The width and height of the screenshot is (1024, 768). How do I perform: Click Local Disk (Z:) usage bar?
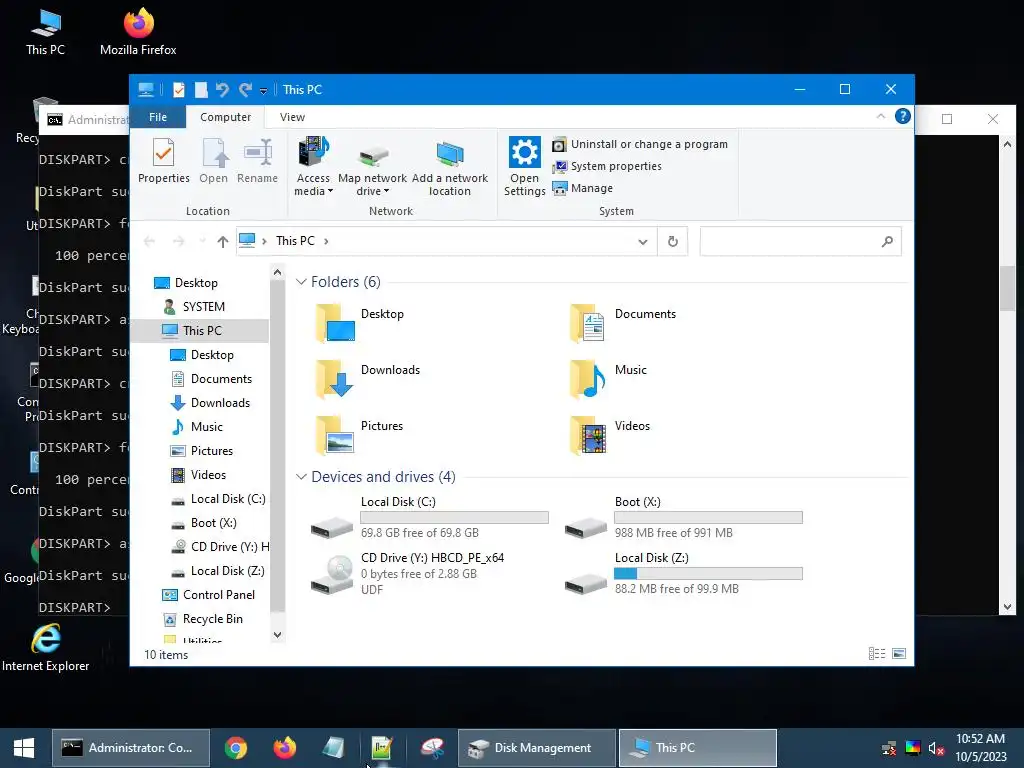point(708,574)
